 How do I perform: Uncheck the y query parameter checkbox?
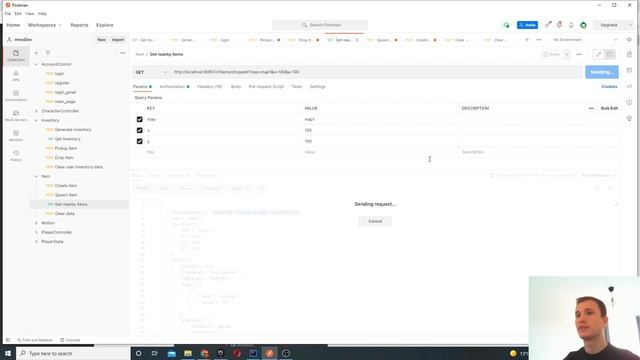(140, 141)
